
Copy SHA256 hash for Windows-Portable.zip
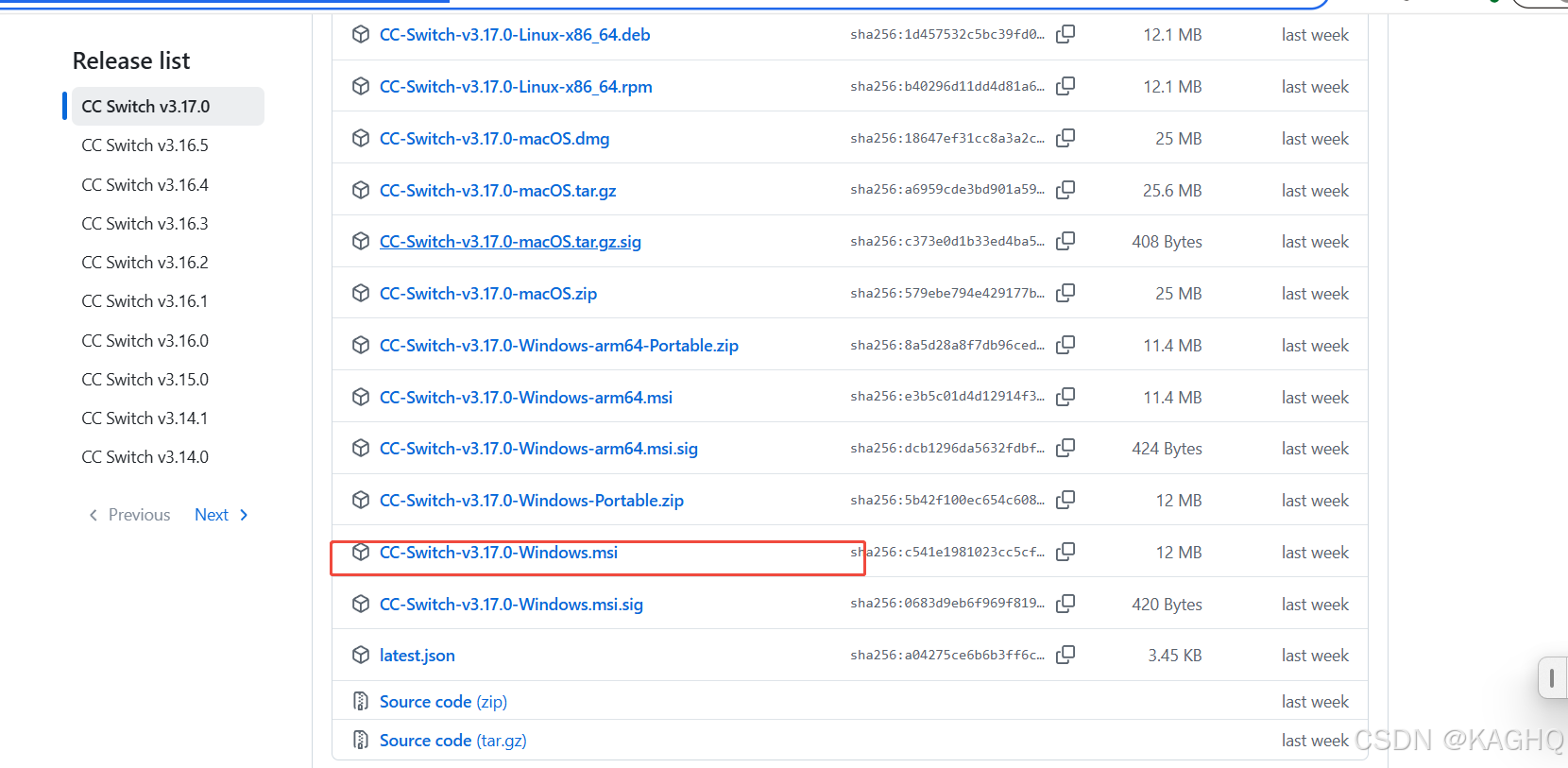click(x=1065, y=500)
